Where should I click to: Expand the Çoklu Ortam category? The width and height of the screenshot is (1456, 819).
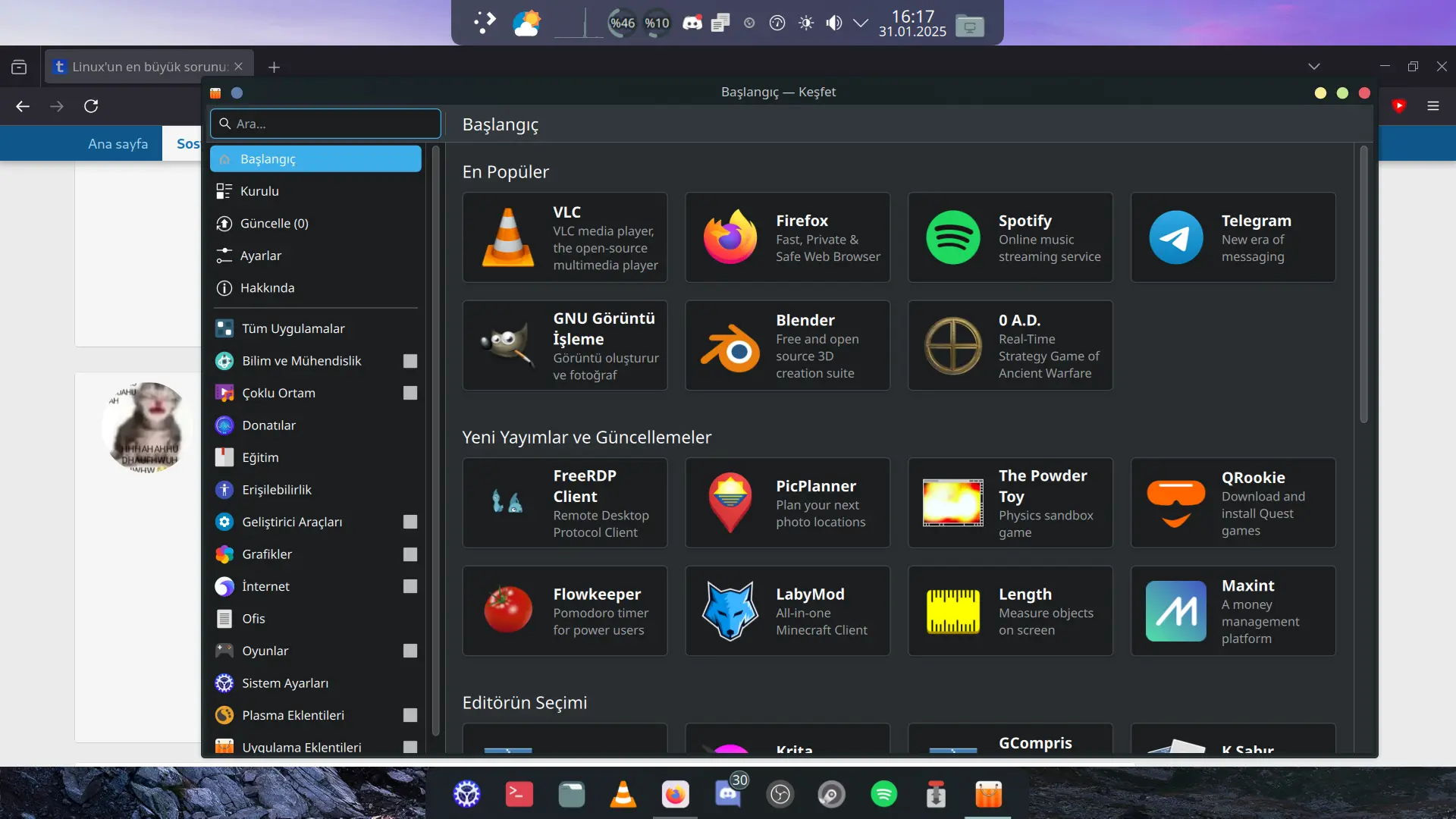tap(410, 393)
